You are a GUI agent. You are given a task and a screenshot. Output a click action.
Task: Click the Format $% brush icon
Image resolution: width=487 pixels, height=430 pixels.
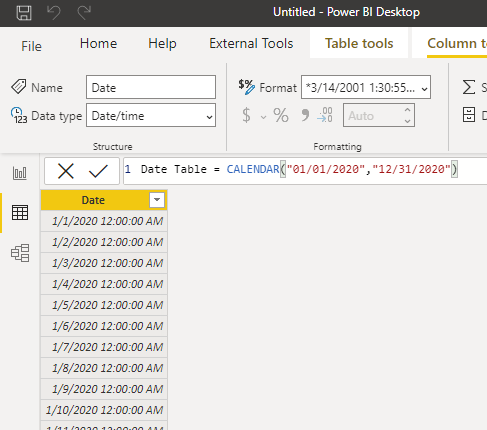click(246, 87)
